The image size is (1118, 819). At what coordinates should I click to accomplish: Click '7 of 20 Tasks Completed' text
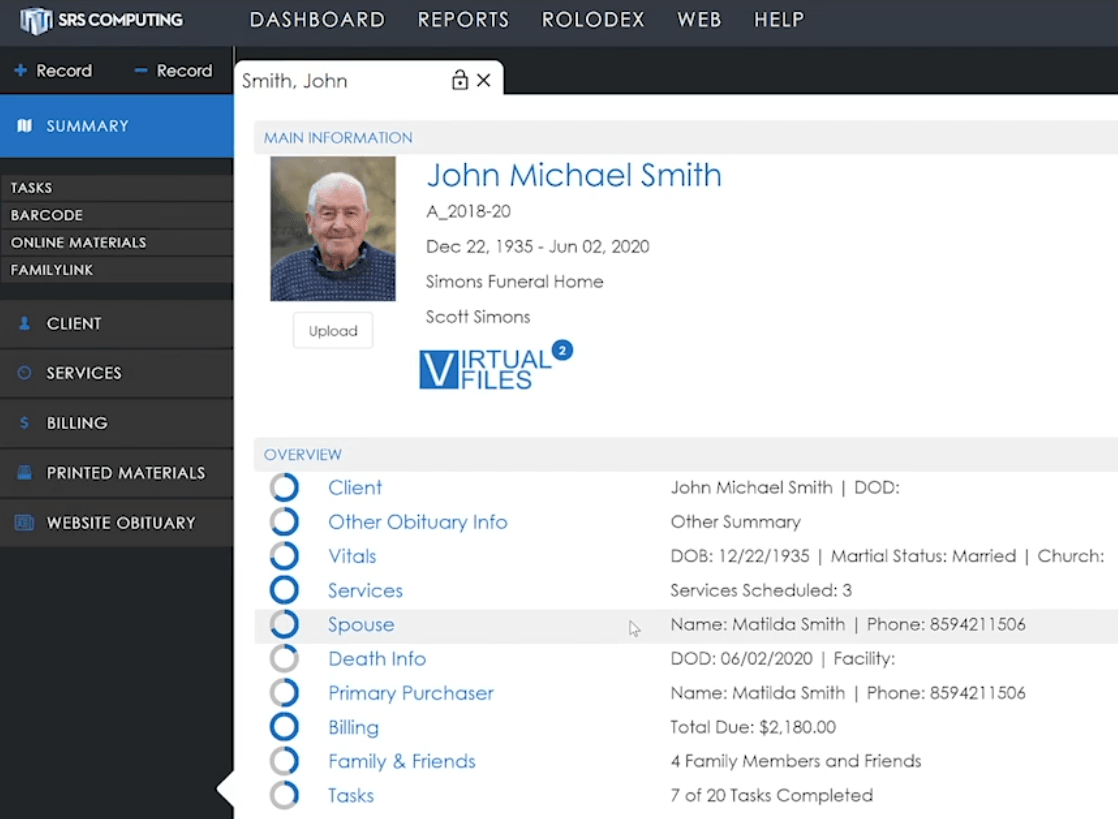(x=771, y=795)
